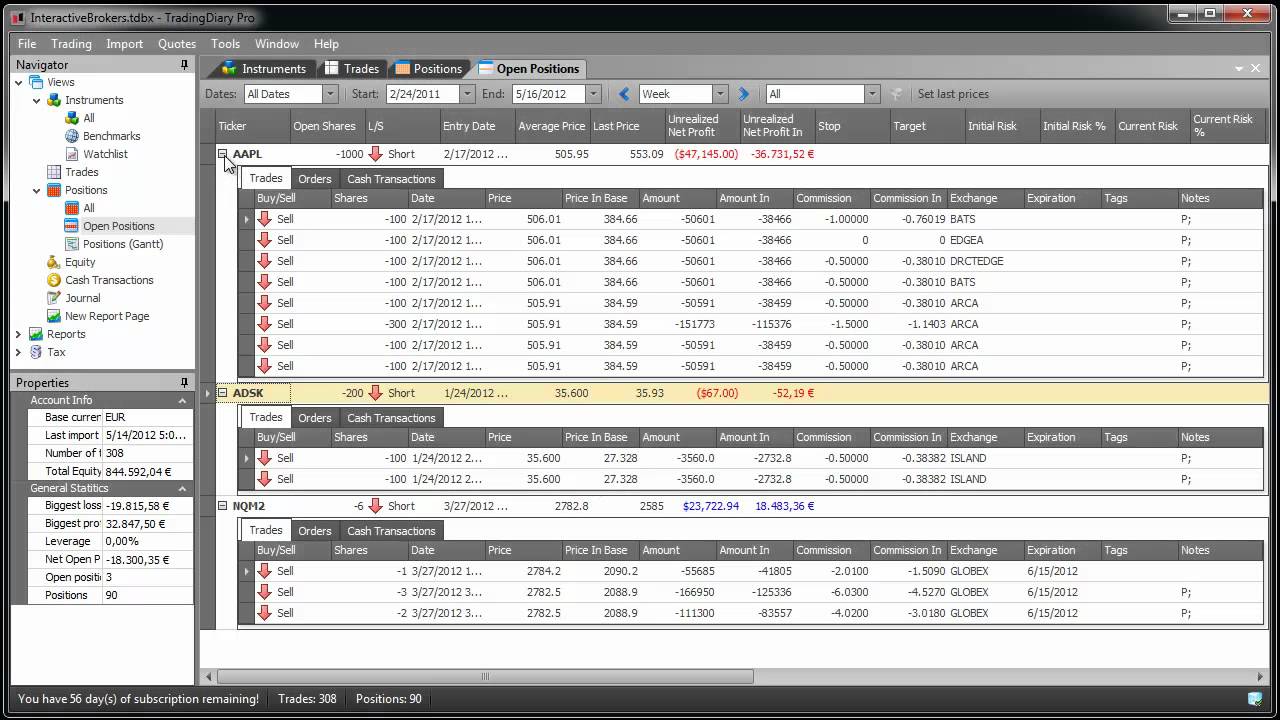
Task: Open the File menu
Action: pyautogui.click(x=27, y=44)
